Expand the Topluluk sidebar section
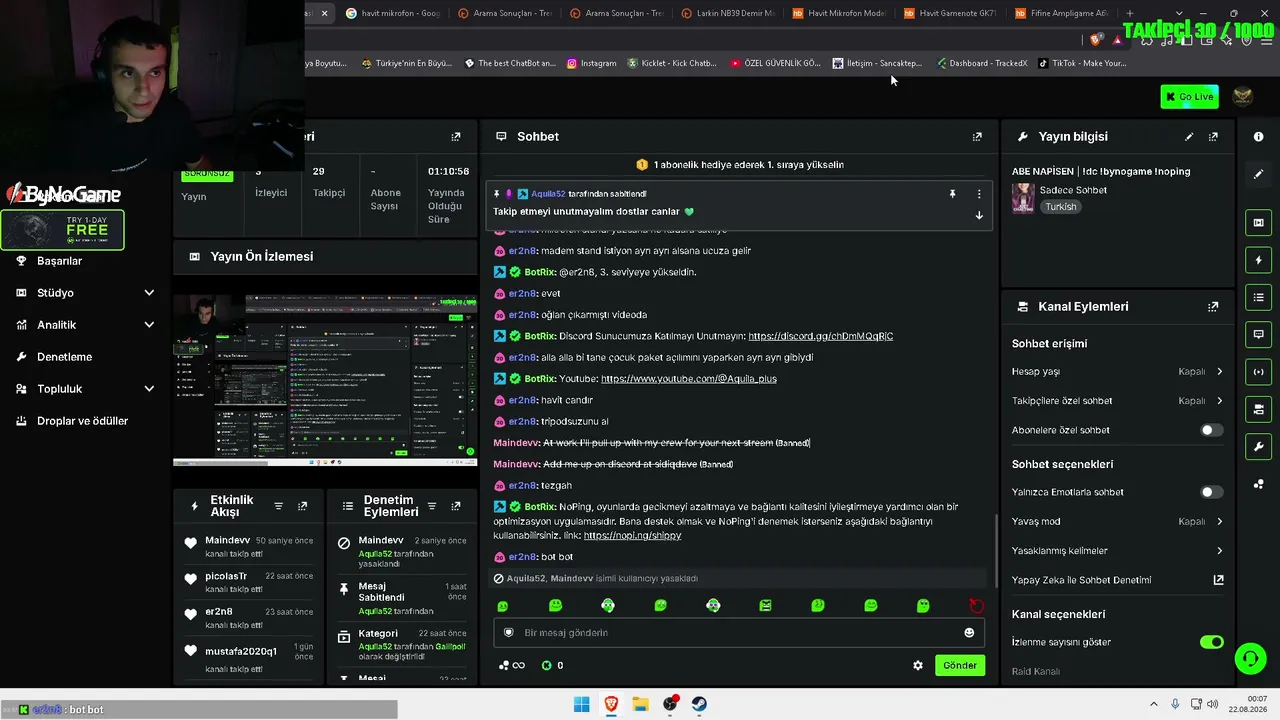This screenshot has height=720, width=1280. point(149,389)
